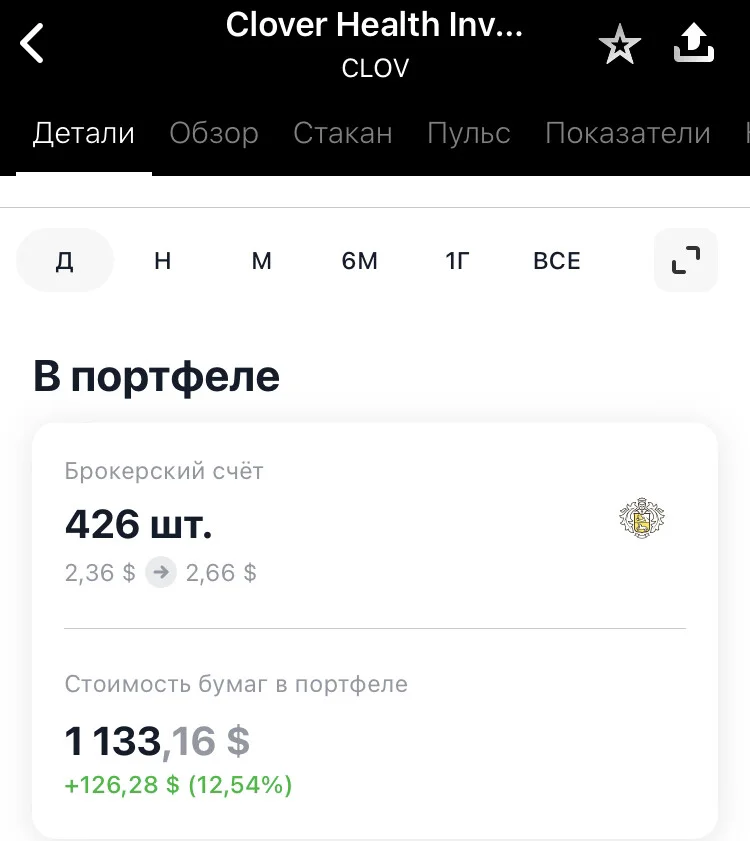Open the Показатели tab
This screenshot has height=841, width=750.
(x=628, y=133)
